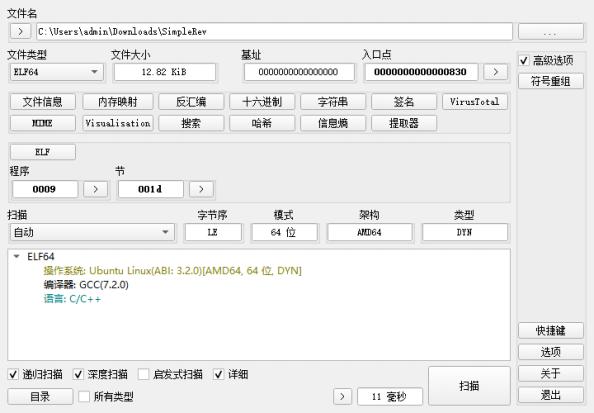Image resolution: width=594 pixels, height=413 pixels.
Task: Open the 签名 signatures view
Action: [x=404, y=102]
